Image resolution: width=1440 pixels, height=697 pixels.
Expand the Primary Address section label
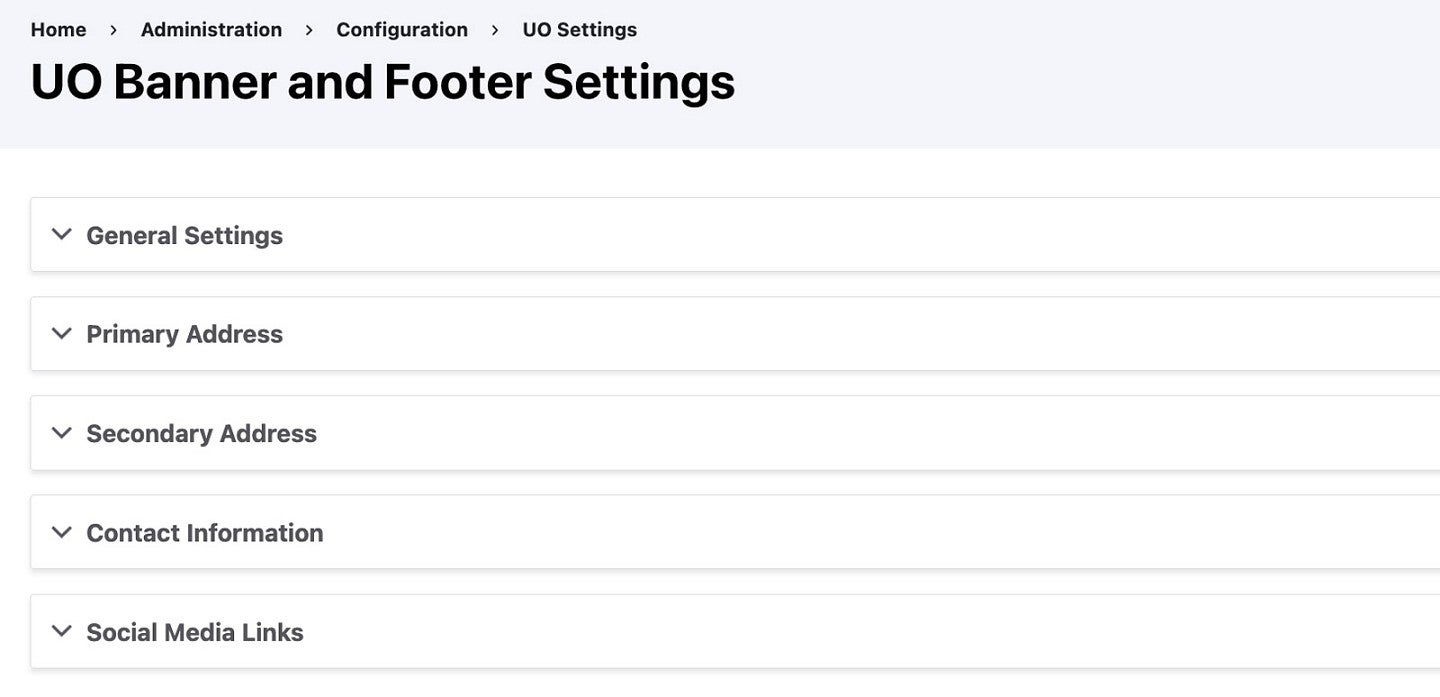point(184,334)
